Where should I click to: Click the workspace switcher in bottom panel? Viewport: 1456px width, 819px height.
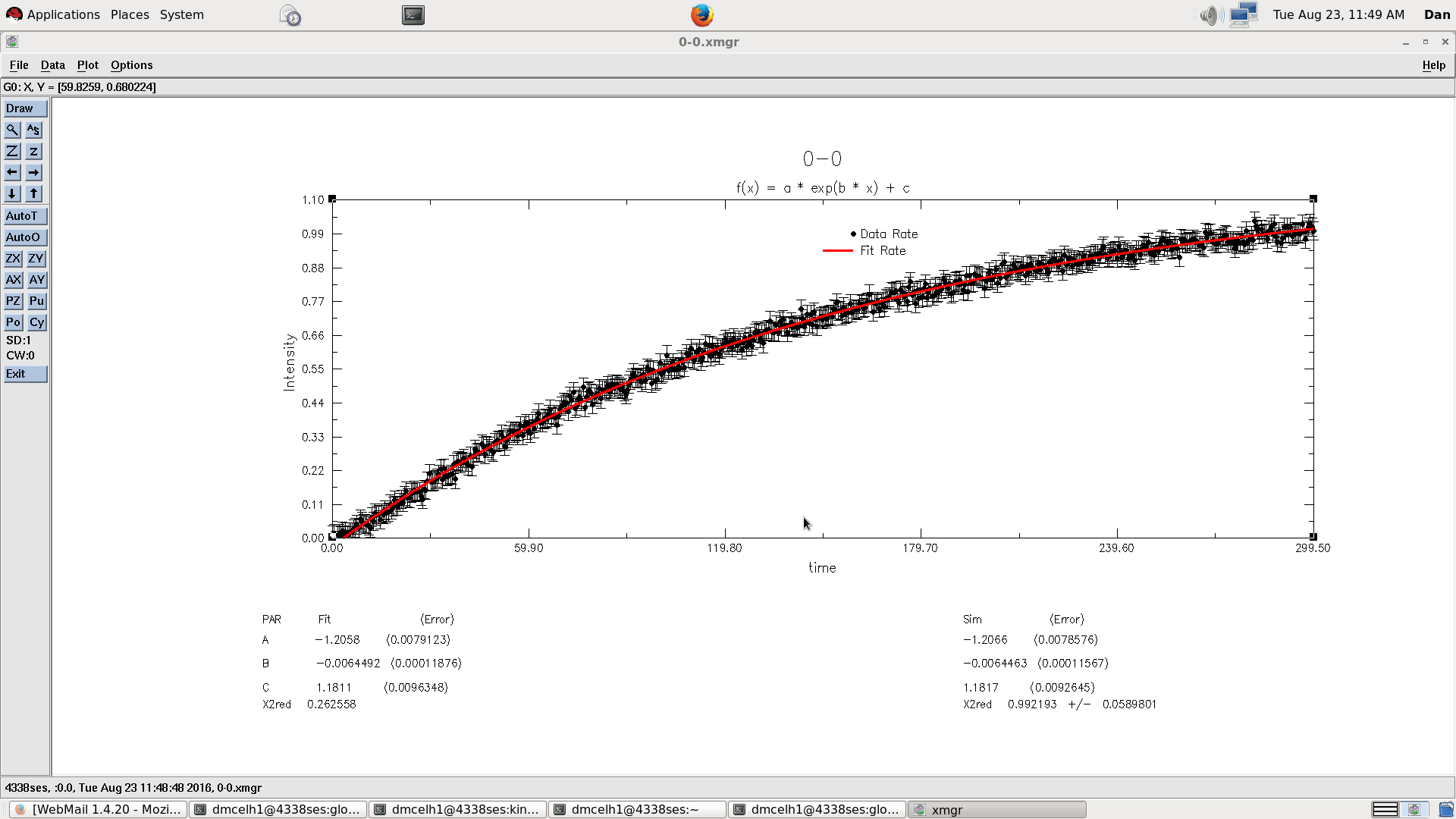coord(1399,809)
